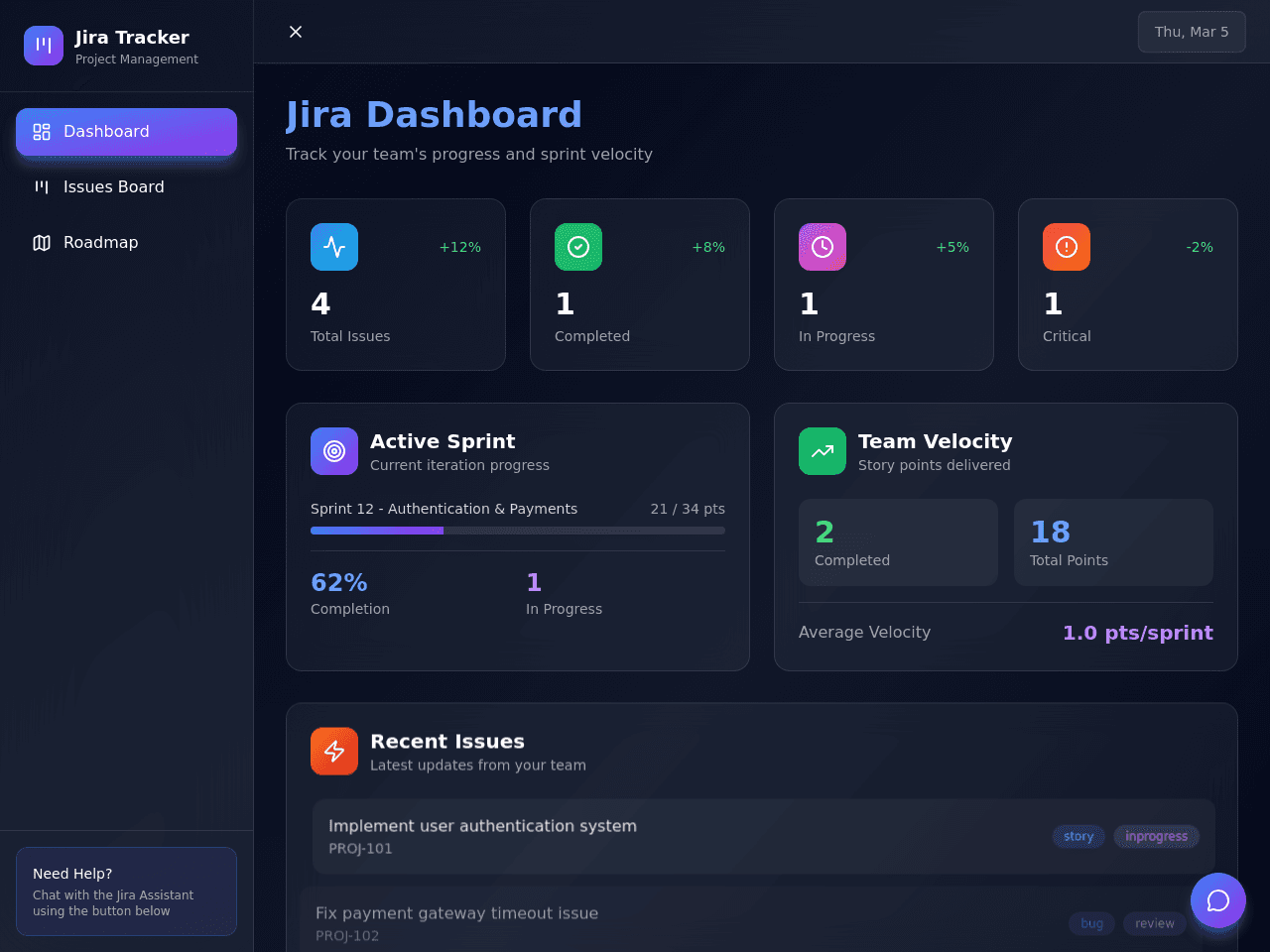Click the review status tag
The width and height of the screenshot is (1270, 952).
(x=1155, y=923)
